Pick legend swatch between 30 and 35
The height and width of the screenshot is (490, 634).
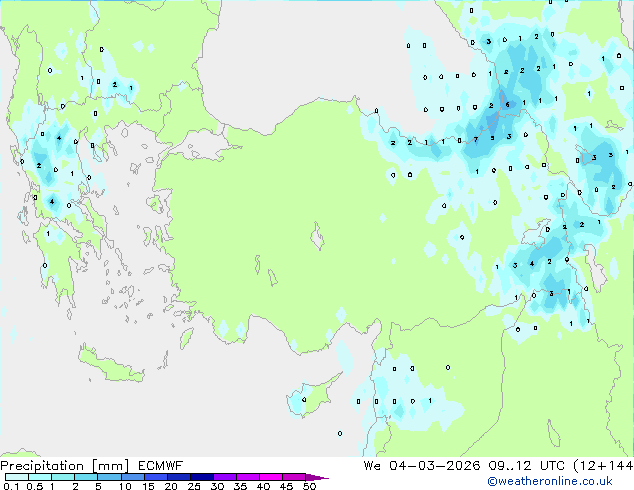(x=224, y=477)
